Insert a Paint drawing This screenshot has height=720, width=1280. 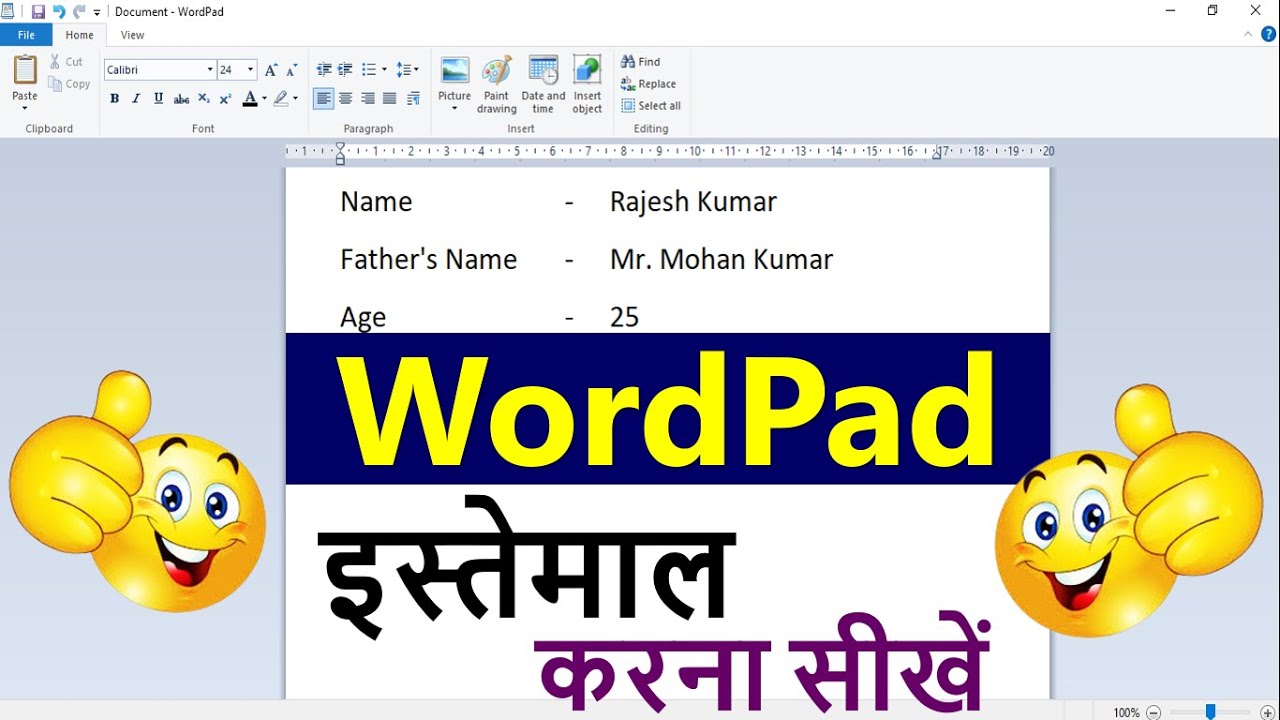[496, 84]
